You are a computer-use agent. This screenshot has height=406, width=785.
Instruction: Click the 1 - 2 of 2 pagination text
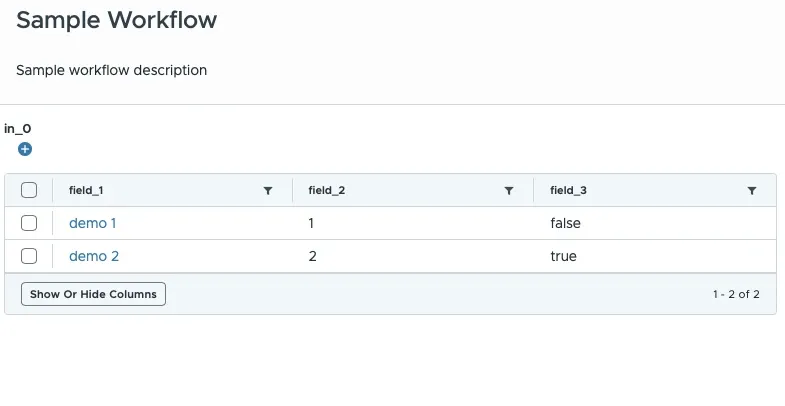tap(736, 294)
